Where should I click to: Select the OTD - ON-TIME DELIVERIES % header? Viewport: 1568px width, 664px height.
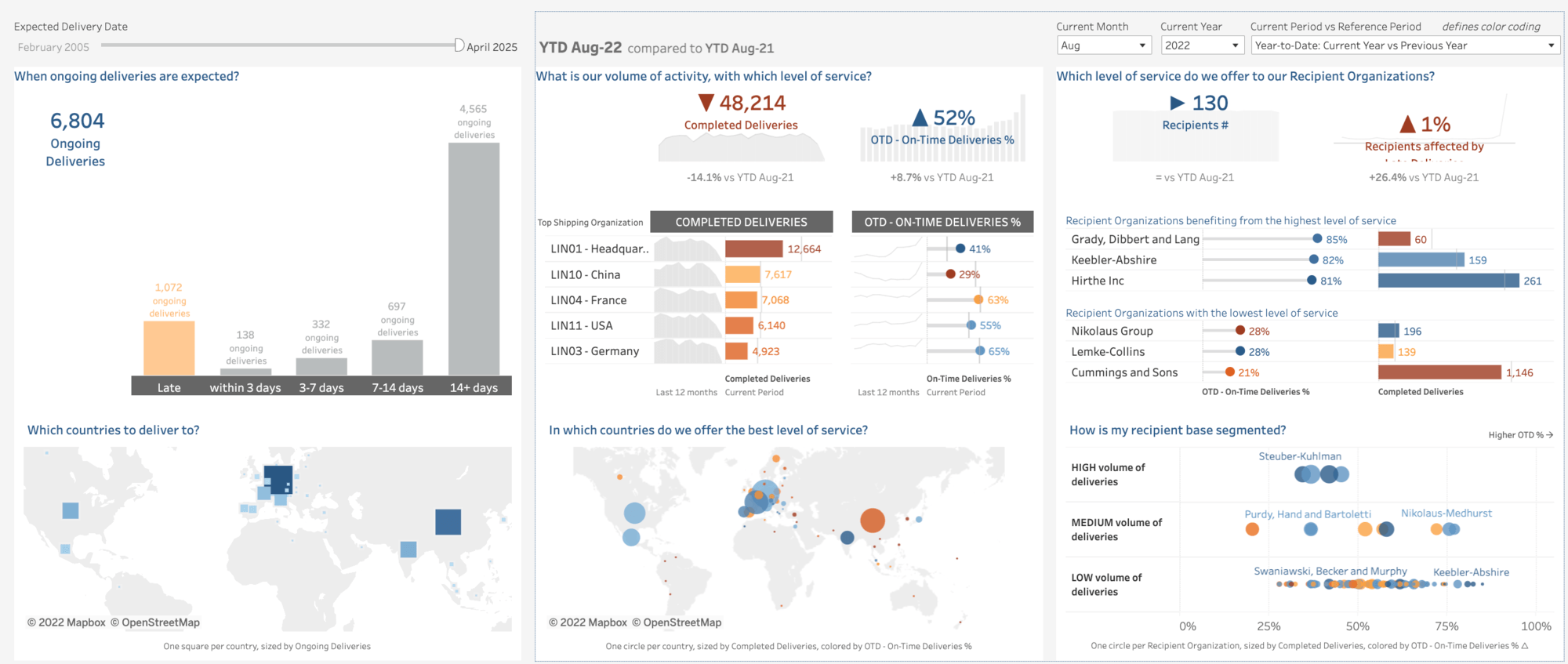coord(942,222)
